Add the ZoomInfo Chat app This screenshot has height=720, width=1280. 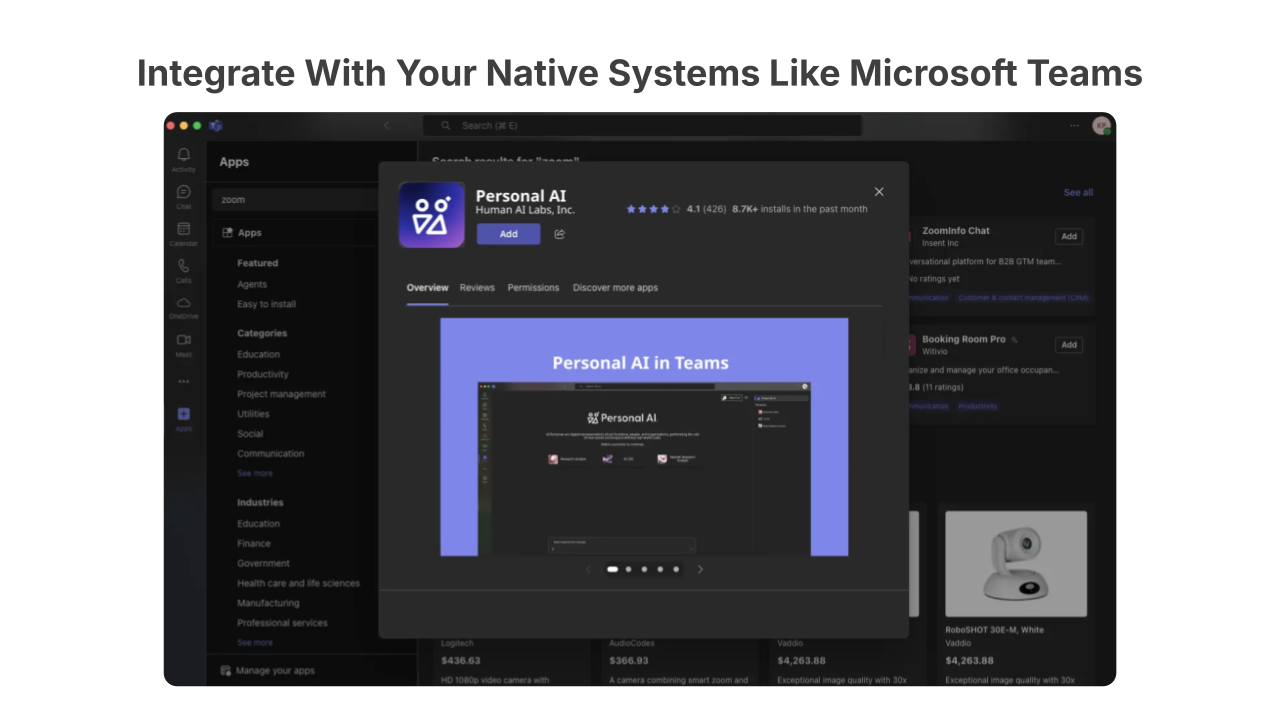click(1069, 236)
